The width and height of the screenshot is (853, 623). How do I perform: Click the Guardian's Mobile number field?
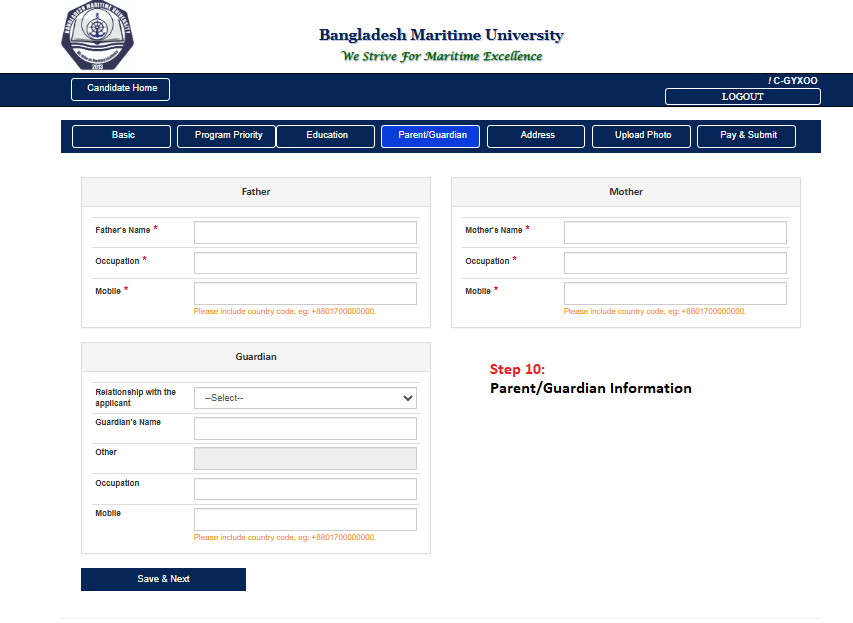coord(305,520)
